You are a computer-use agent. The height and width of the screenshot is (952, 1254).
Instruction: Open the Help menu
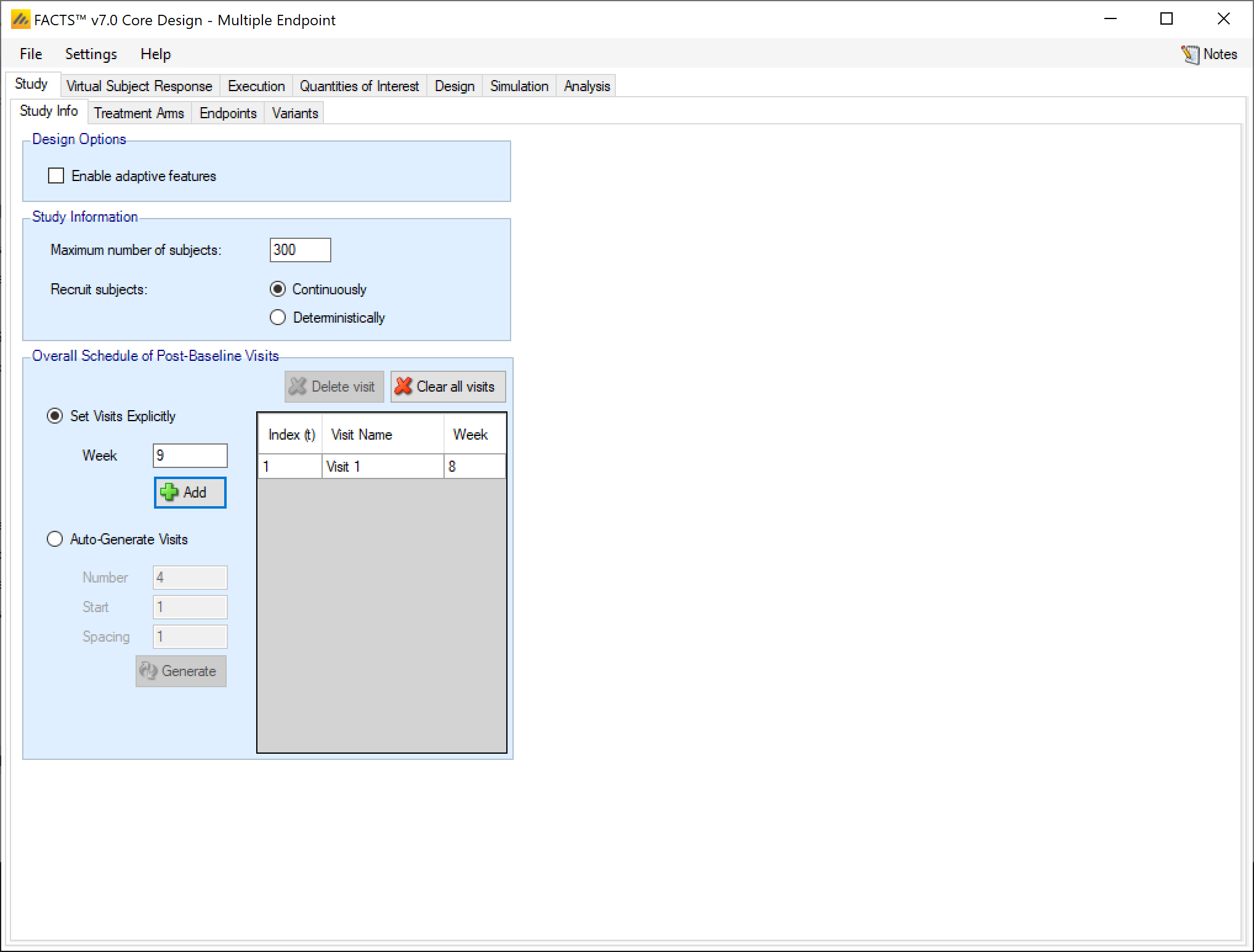(155, 54)
